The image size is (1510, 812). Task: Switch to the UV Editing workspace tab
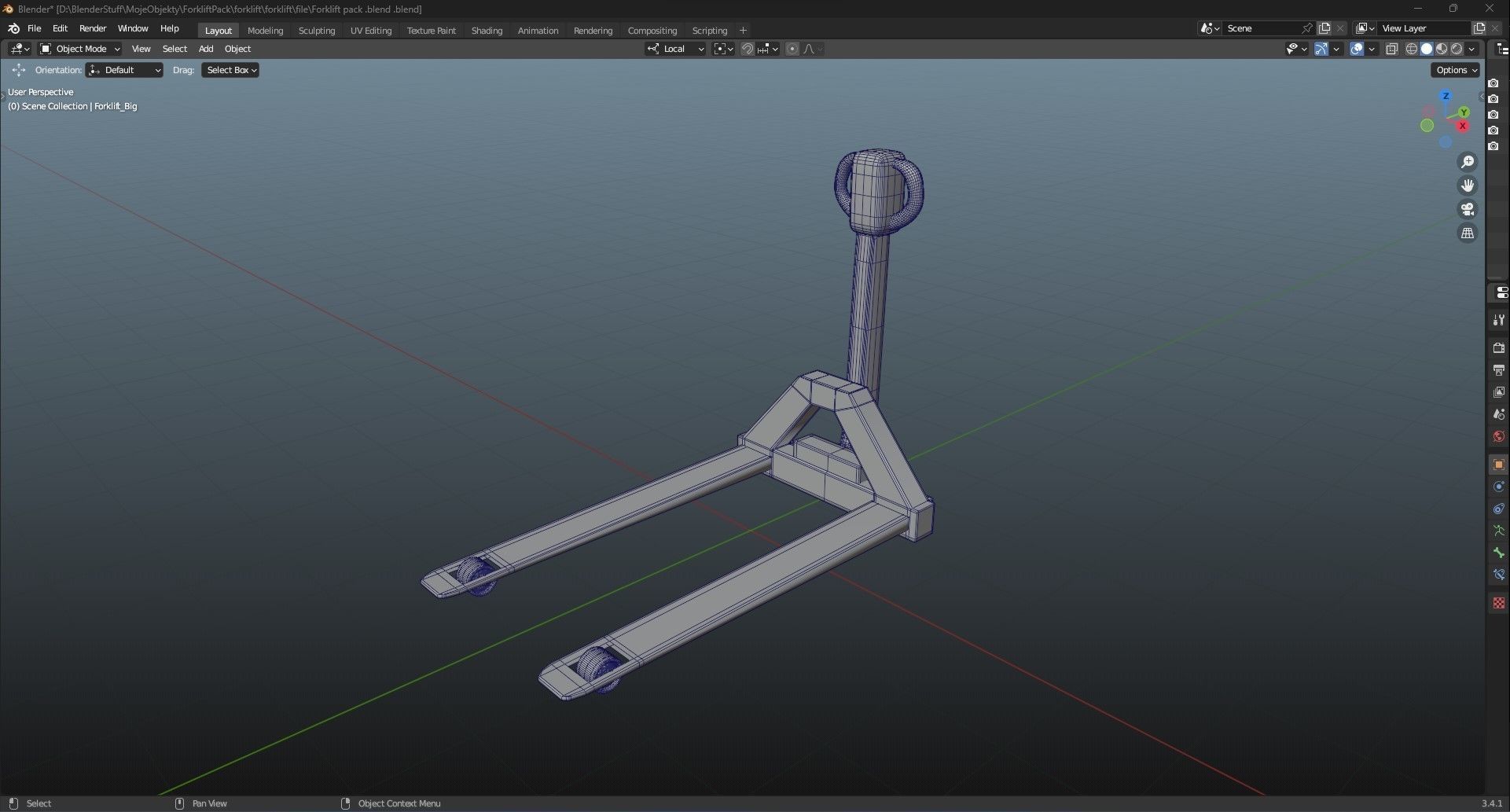pyautogui.click(x=371, y=31)
